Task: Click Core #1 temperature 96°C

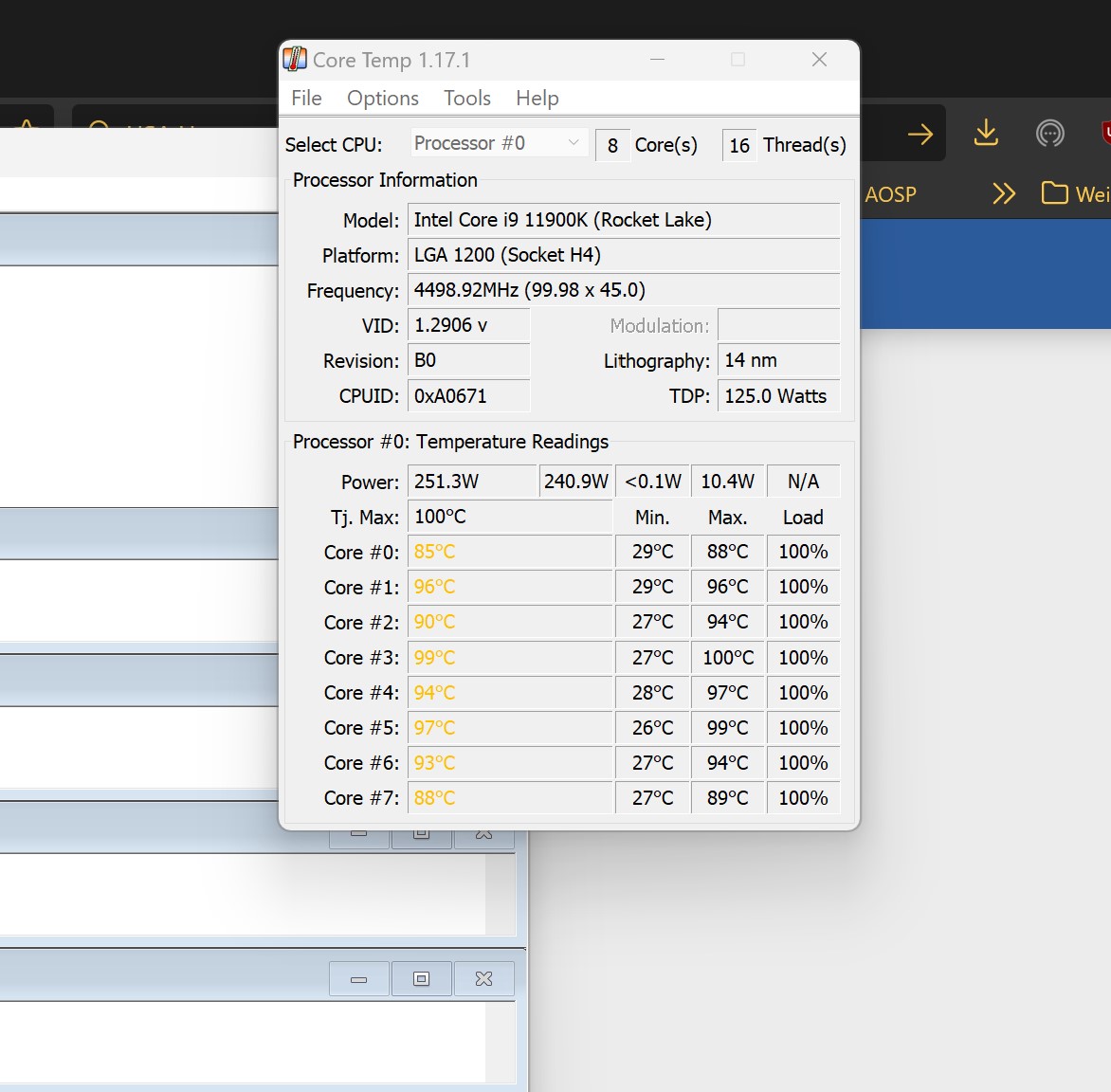Action: [x=509, y=587]
